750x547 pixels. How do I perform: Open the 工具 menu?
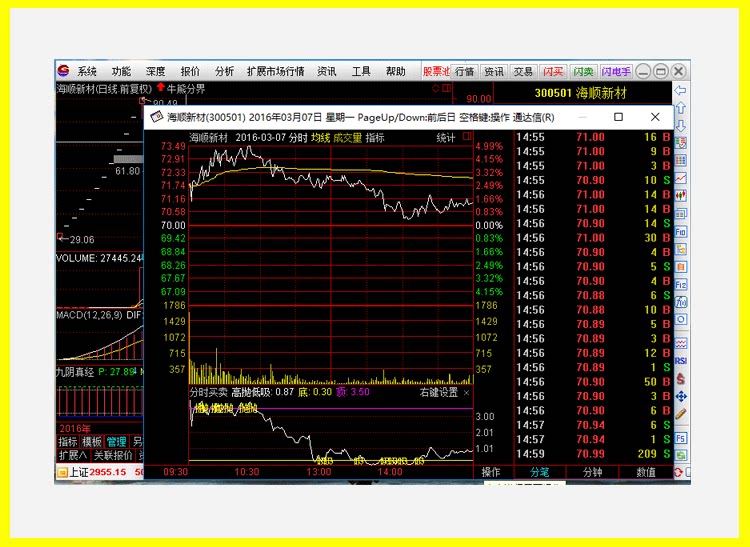tap(361, 71)
